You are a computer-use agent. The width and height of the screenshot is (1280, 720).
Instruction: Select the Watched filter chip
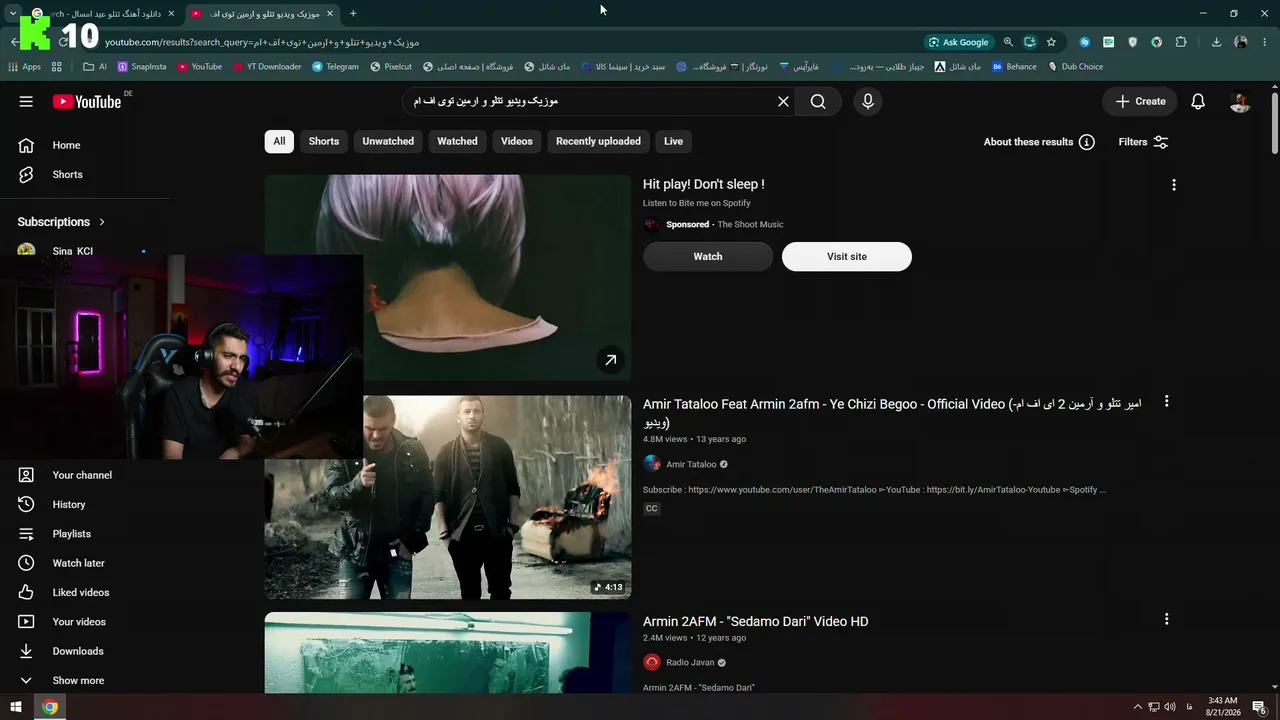click(457, 141)
